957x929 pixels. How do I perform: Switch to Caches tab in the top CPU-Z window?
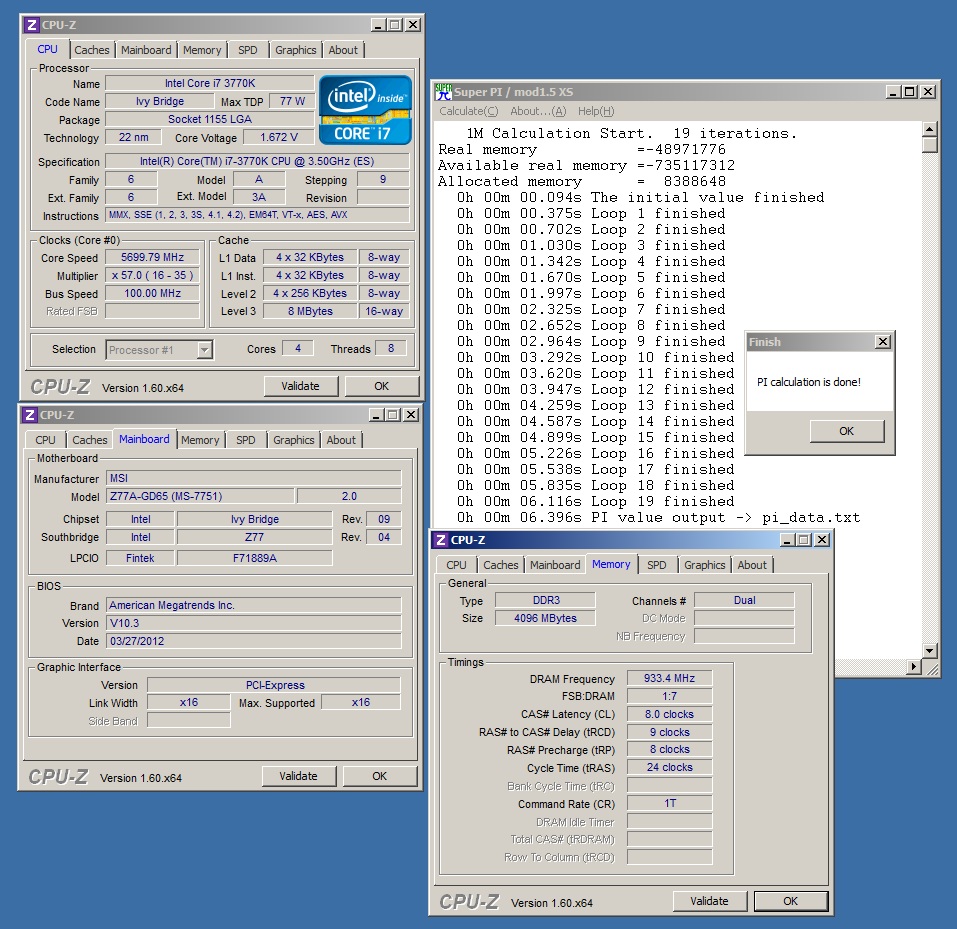tap(92, 50)
